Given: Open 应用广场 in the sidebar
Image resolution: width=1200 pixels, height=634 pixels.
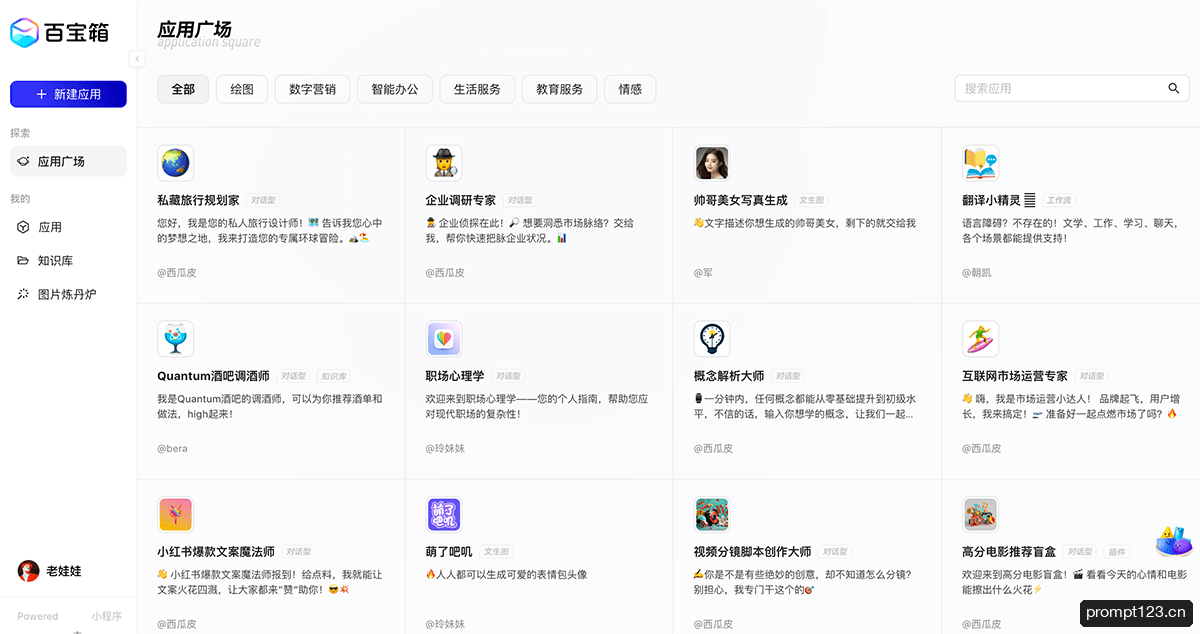Looking at the screenshot, I should point(68,161).
